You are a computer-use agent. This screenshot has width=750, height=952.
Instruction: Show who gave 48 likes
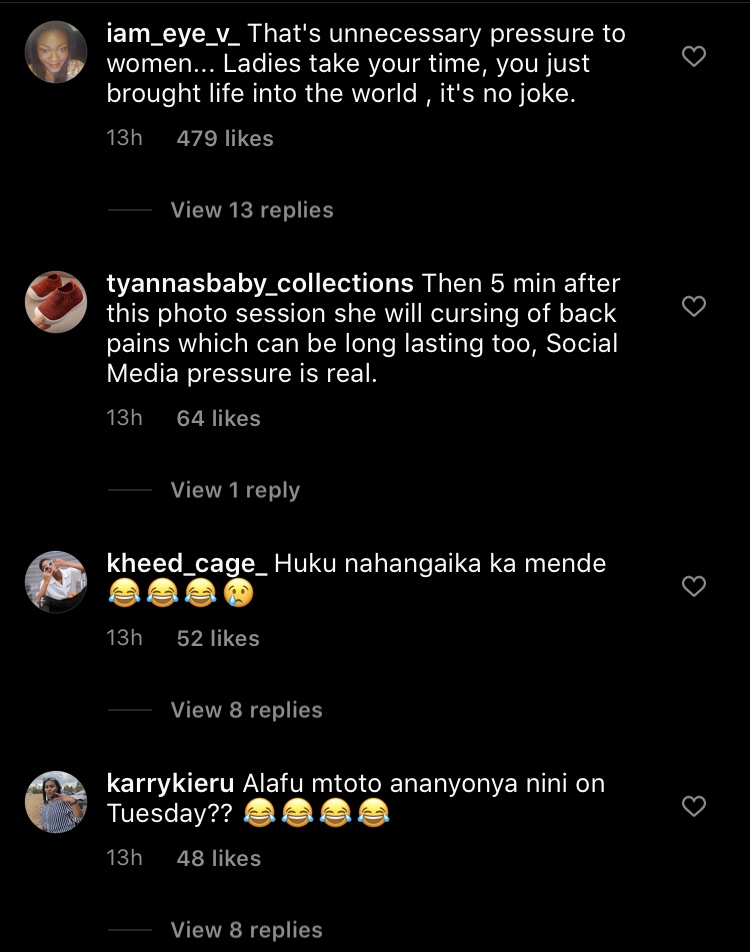click(218, 858)
